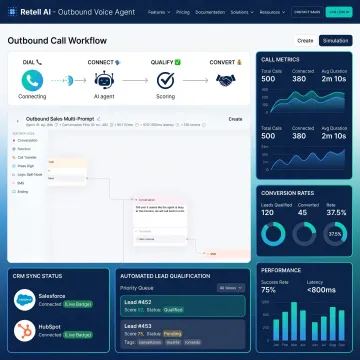
Task: Add a Function node from sidebar
Action: coord(22,149)
